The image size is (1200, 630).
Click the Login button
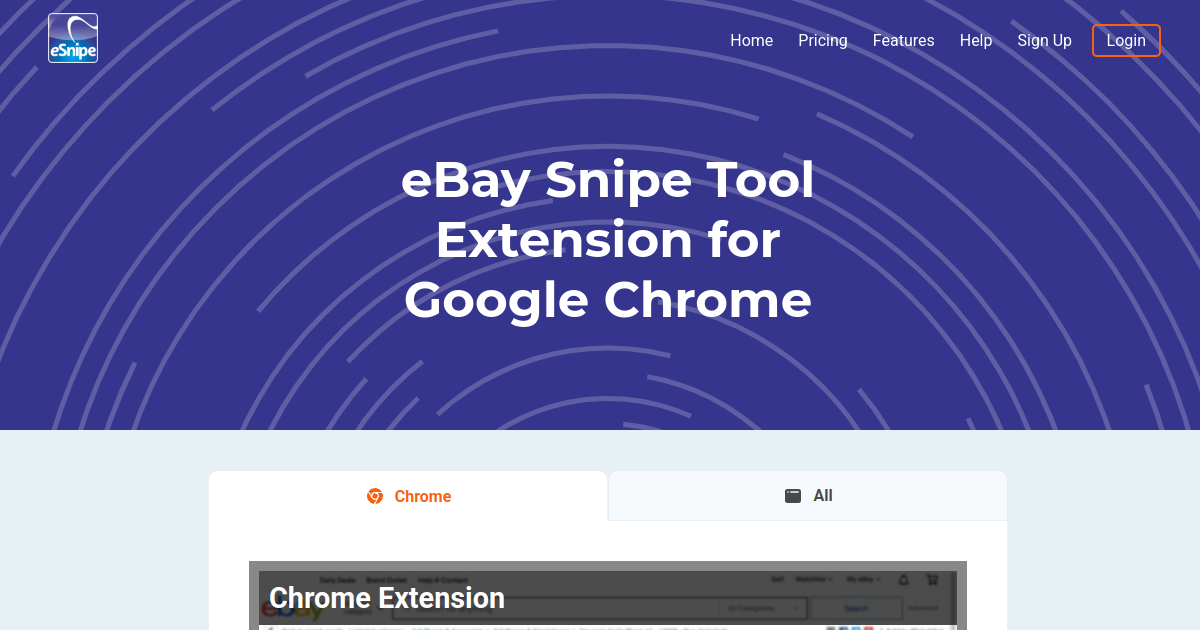(x=1126, y=40)
